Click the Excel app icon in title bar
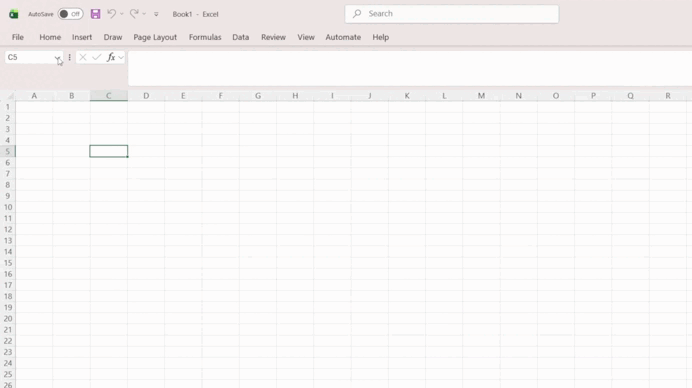692x388 pixels. coord(14,14)
